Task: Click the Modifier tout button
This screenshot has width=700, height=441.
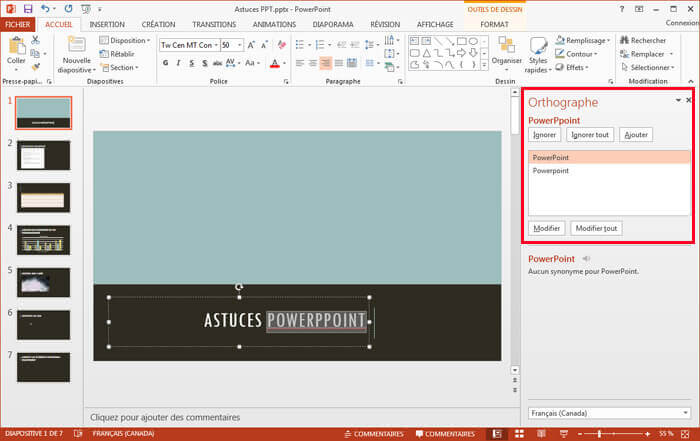Action: (596, 228)
